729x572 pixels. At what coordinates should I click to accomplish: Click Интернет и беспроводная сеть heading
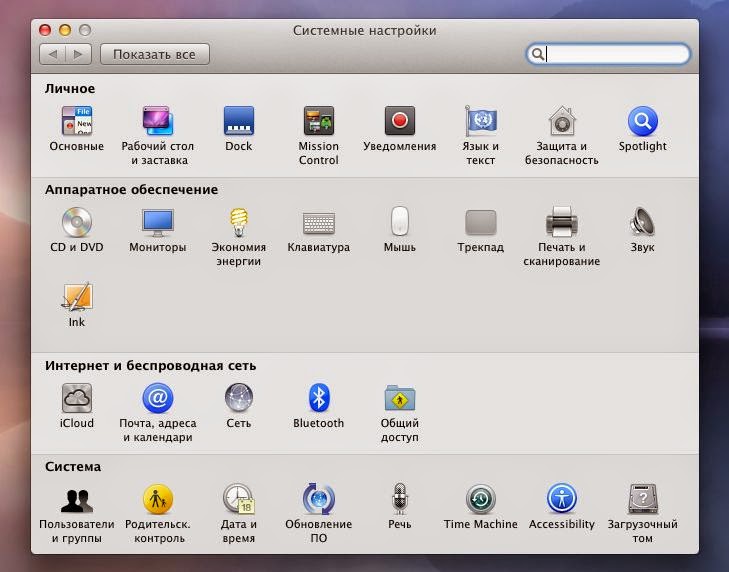pos(151,366)
